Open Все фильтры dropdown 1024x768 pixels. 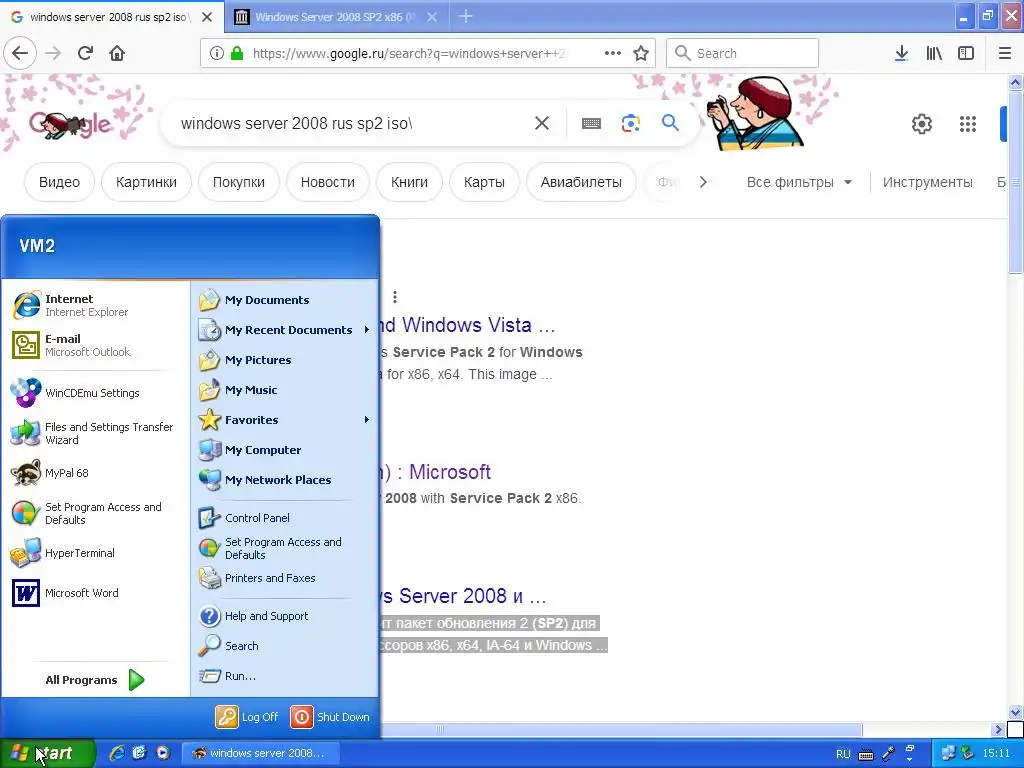(799, 182)
